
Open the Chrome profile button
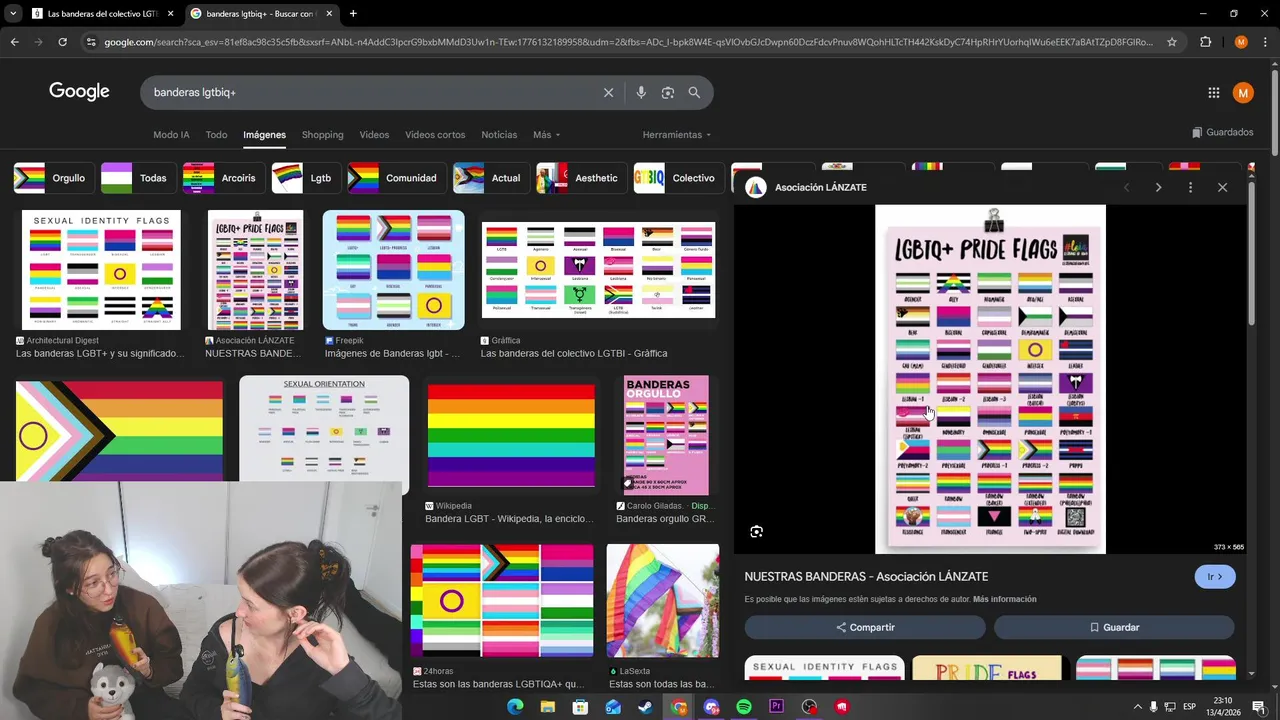pyautogui.click(x=1241, y=42)
